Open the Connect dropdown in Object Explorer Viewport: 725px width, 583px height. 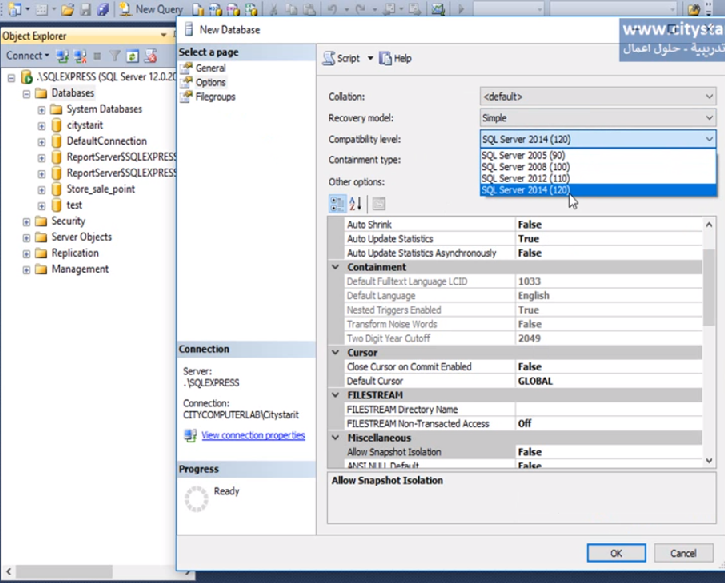coord(27,56)
